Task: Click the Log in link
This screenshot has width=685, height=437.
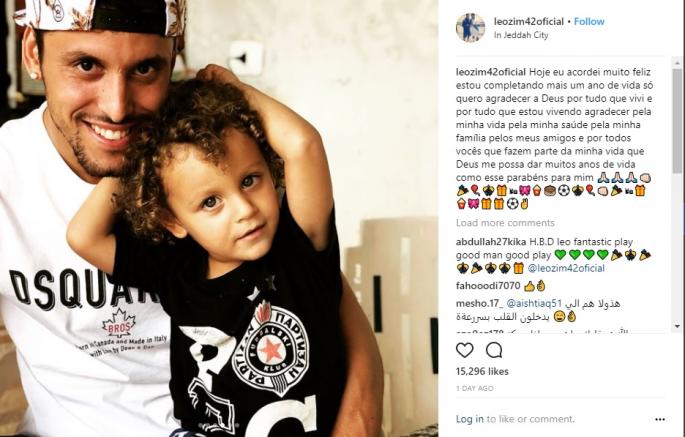Action: pyautogui.click(x=470, y=419)
